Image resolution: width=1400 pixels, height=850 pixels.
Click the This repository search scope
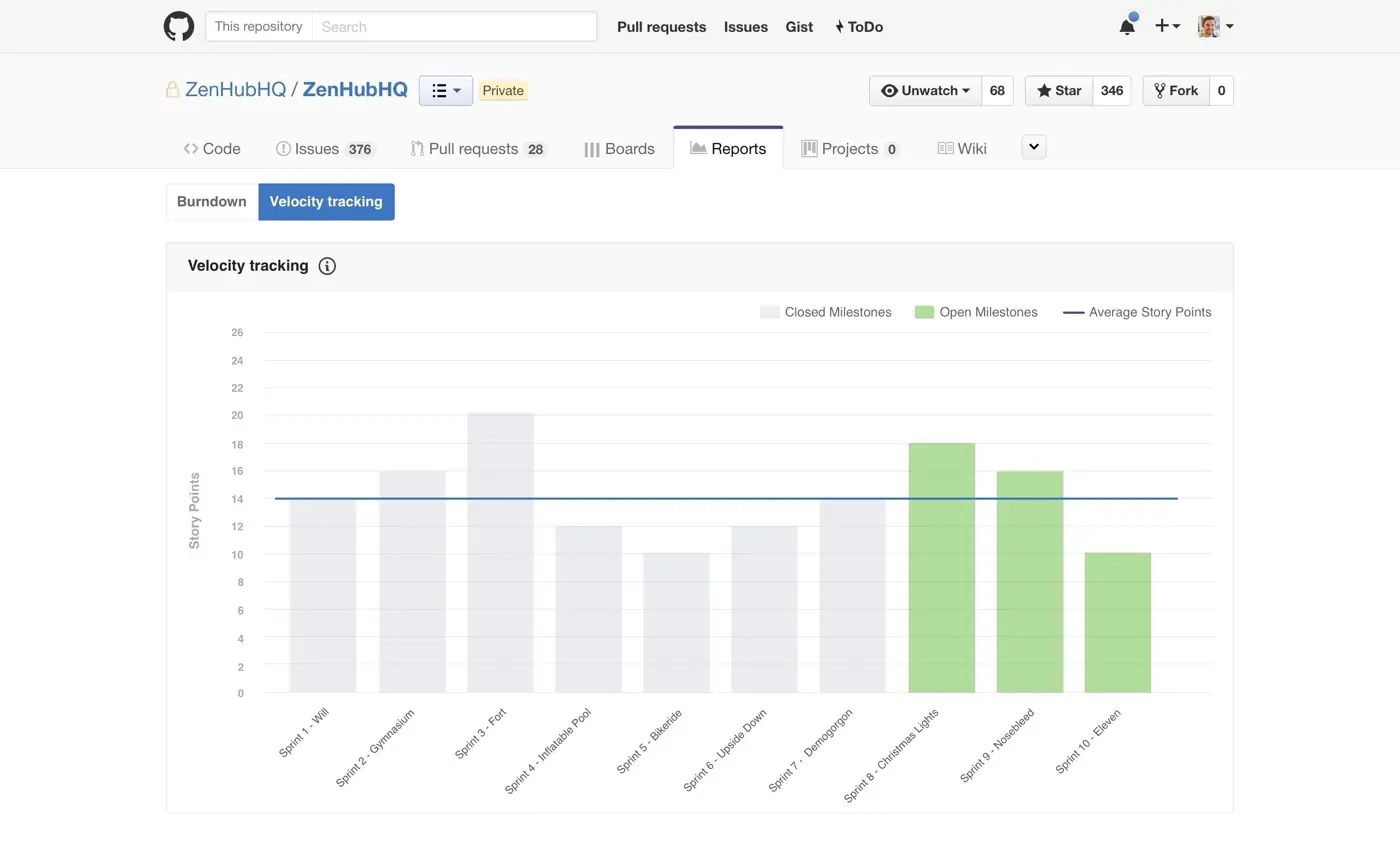258,26
